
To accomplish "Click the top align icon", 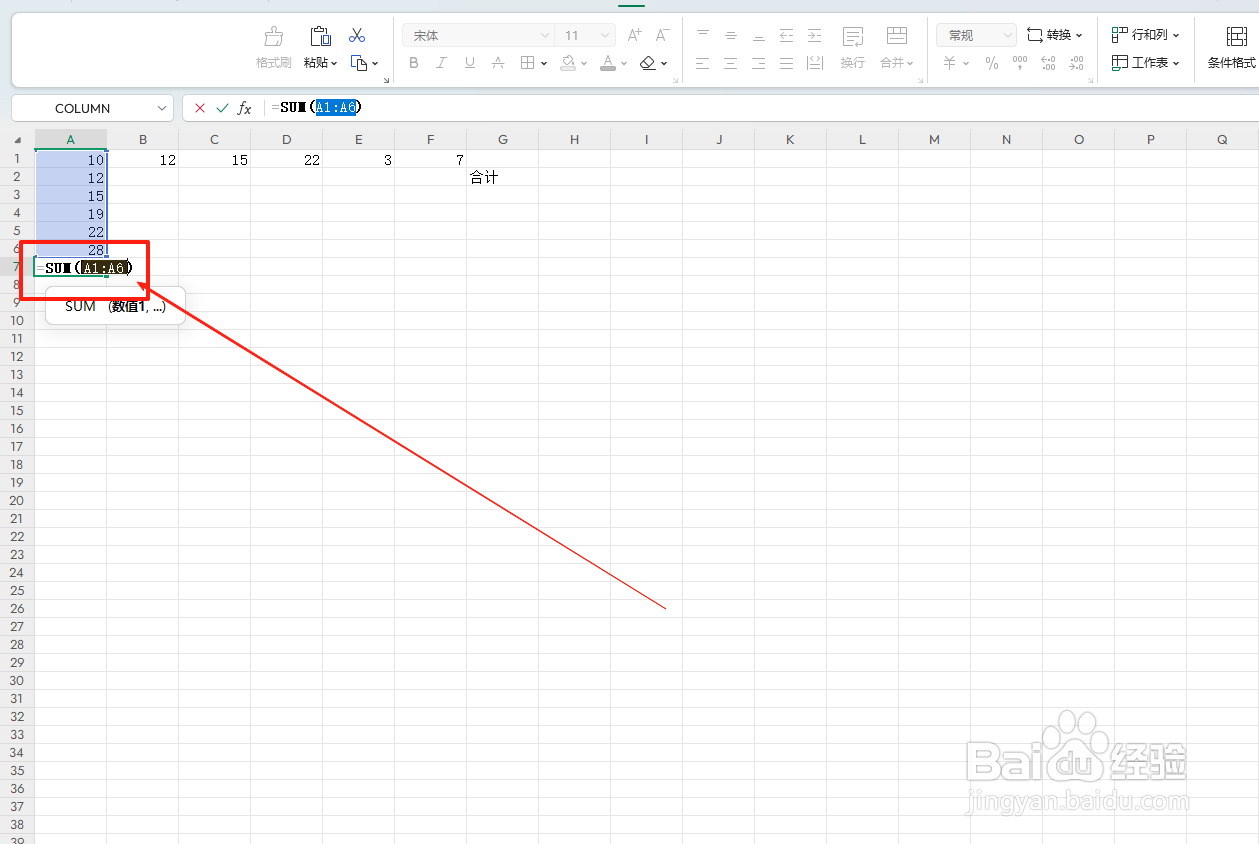I will [x=703, y=35].
